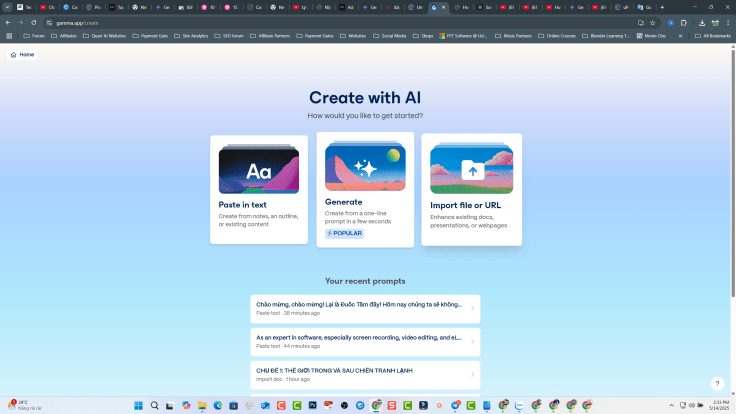Expand the 'Chào mừng, chào mừng' recent prompt chevron
This screenshot has width=736, height=414.
472,309
